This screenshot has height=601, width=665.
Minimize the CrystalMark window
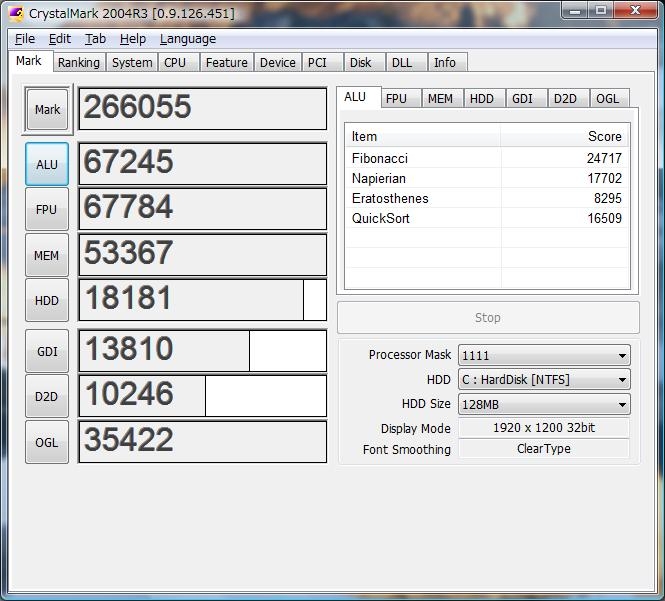pyautogui.click(x=575, y=10)
